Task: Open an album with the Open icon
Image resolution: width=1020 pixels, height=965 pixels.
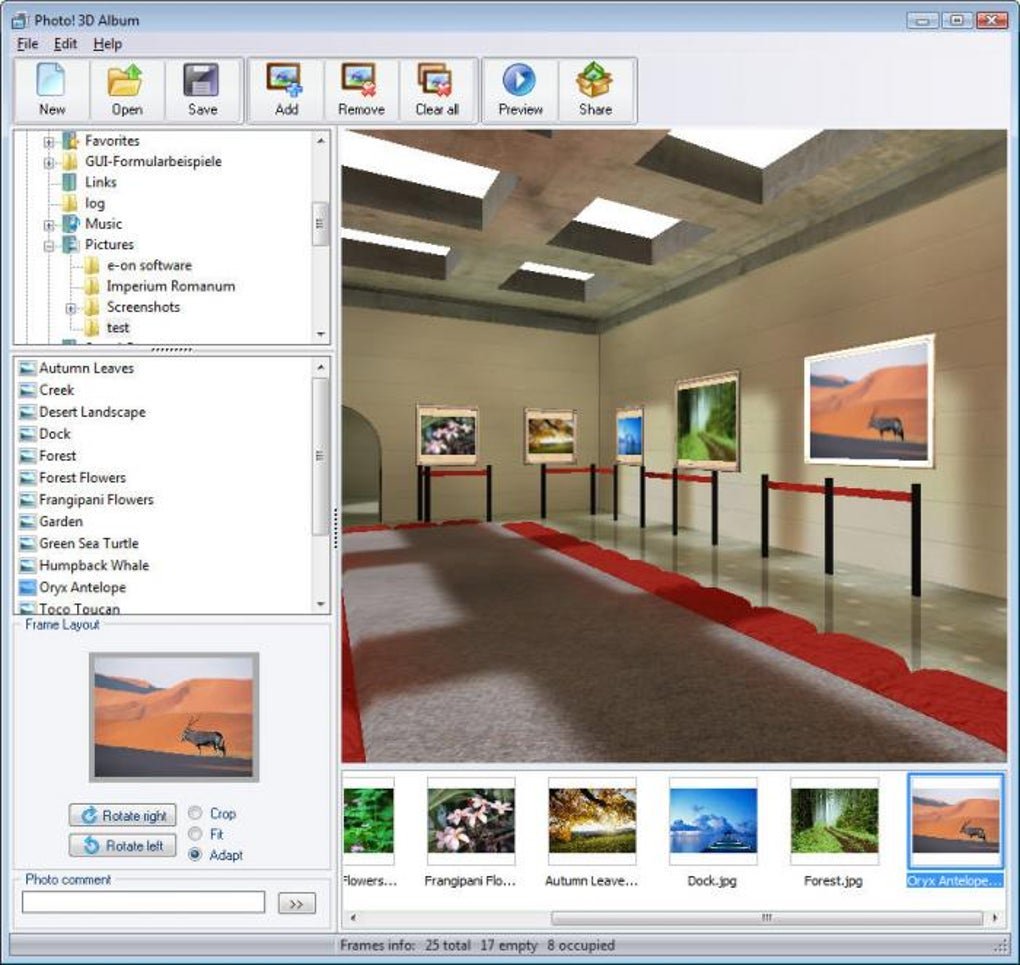Action: [x=127, y=90]
